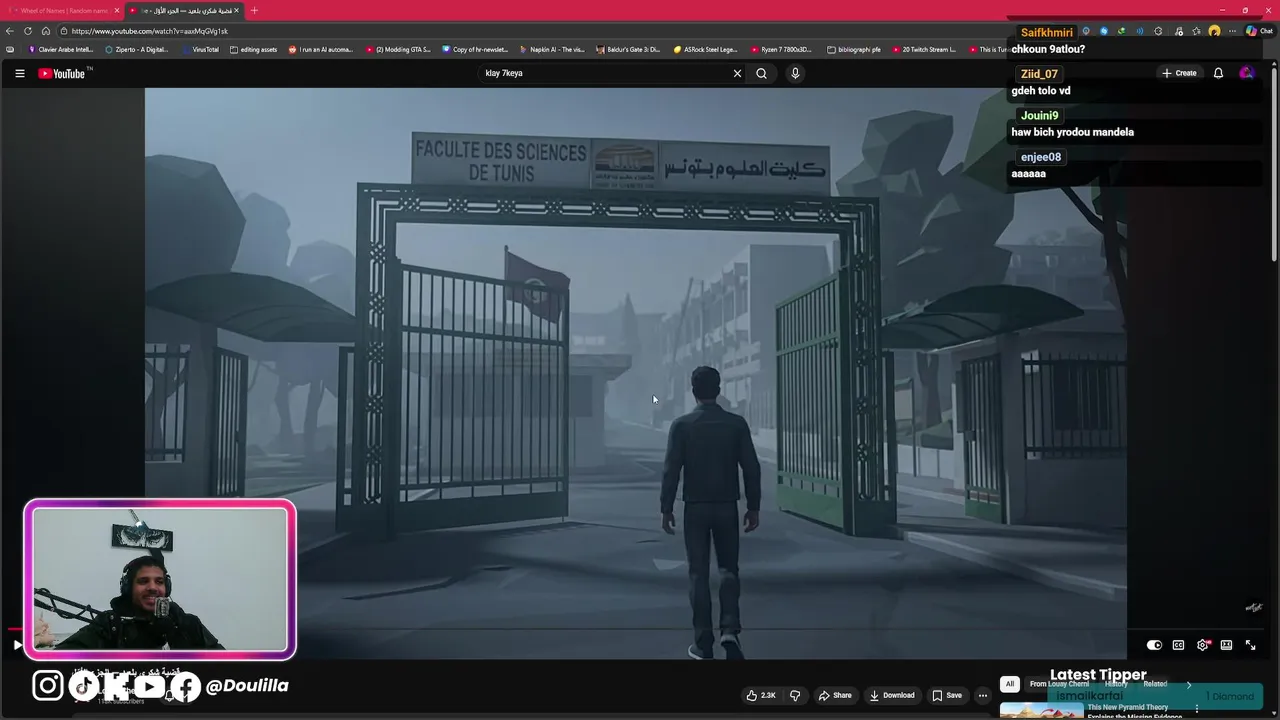The height and width of the screenshot is (720, 1280).
Task: Open '20 Twitch Stream I...' bookmark
Action: 925,49
